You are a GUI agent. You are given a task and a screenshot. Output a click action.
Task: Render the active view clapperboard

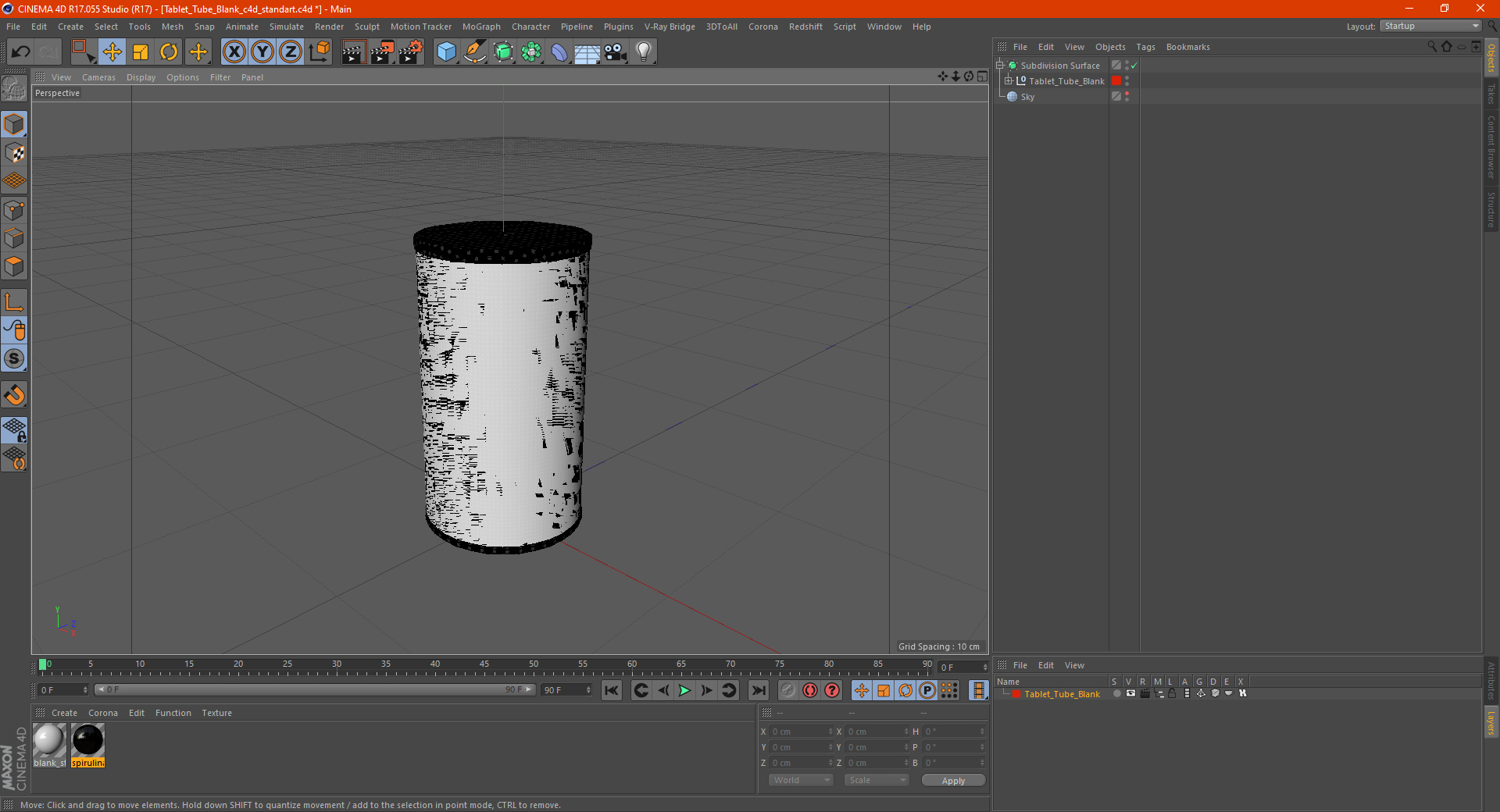point(353,52)
